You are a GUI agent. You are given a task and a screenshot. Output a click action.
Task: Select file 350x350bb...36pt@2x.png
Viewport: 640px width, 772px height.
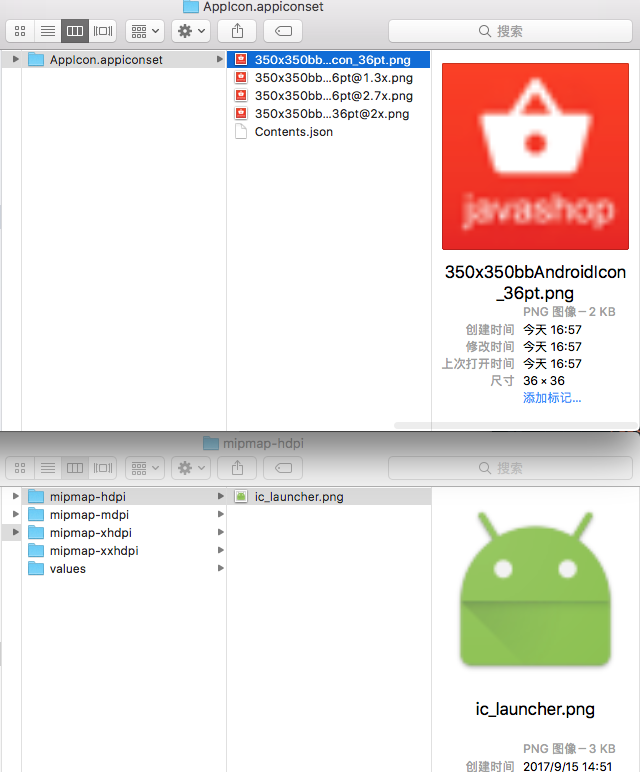pyautogui.click(x=328, y=114)
